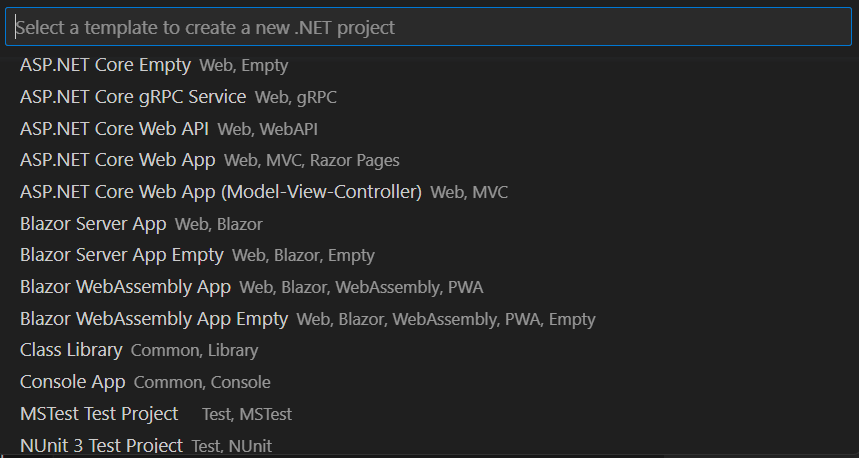The width and height of the screenshot is (859, 458).
Task: Choose the Blazor WebAssembly App template
Action: pyautogui.click(x=125, y=288)
